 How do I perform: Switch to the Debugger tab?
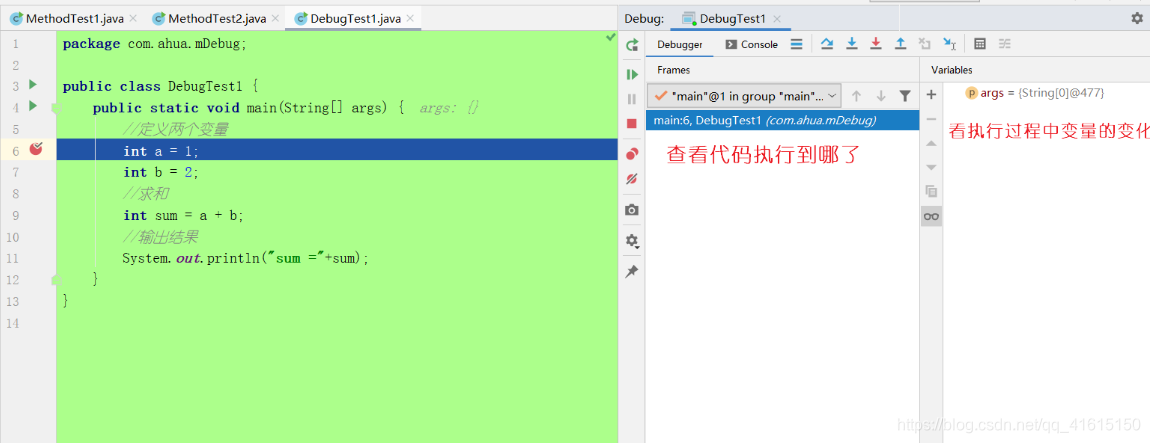(680, 44)
